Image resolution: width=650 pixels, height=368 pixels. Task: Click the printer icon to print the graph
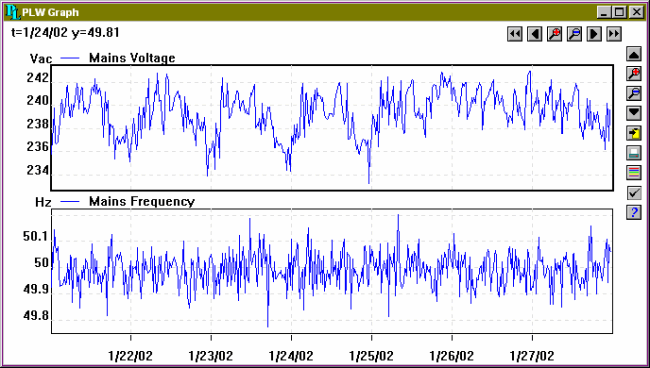pos(634,153)
